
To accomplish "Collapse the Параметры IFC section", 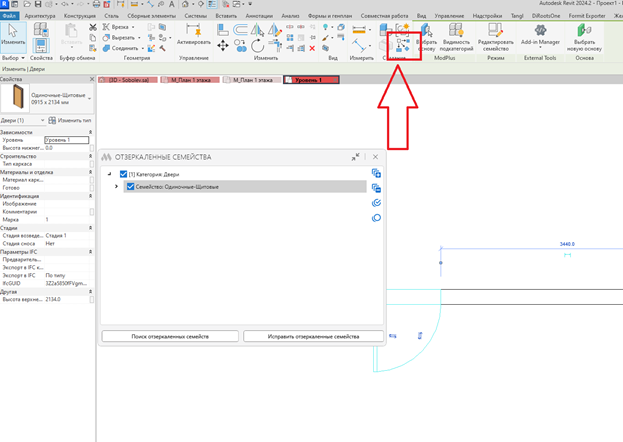I will click(x=90, y=252).
